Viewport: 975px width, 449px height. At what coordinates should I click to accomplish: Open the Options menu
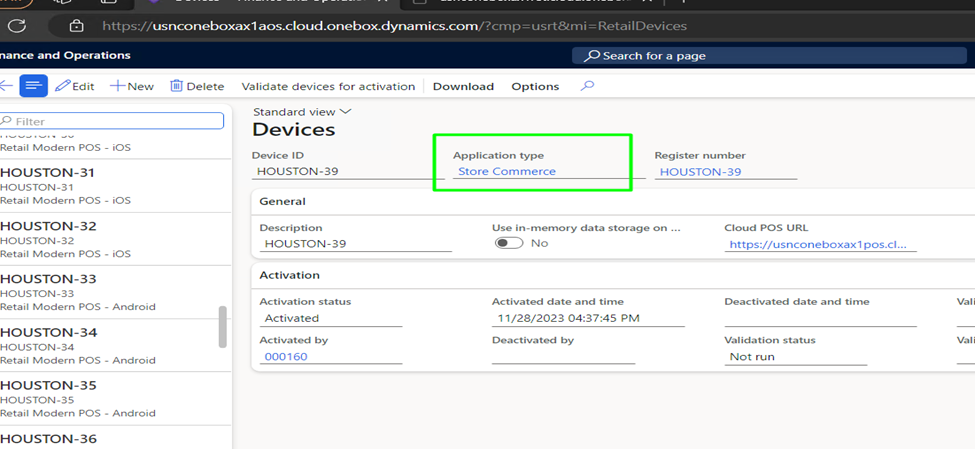click(x=535, y=86)
